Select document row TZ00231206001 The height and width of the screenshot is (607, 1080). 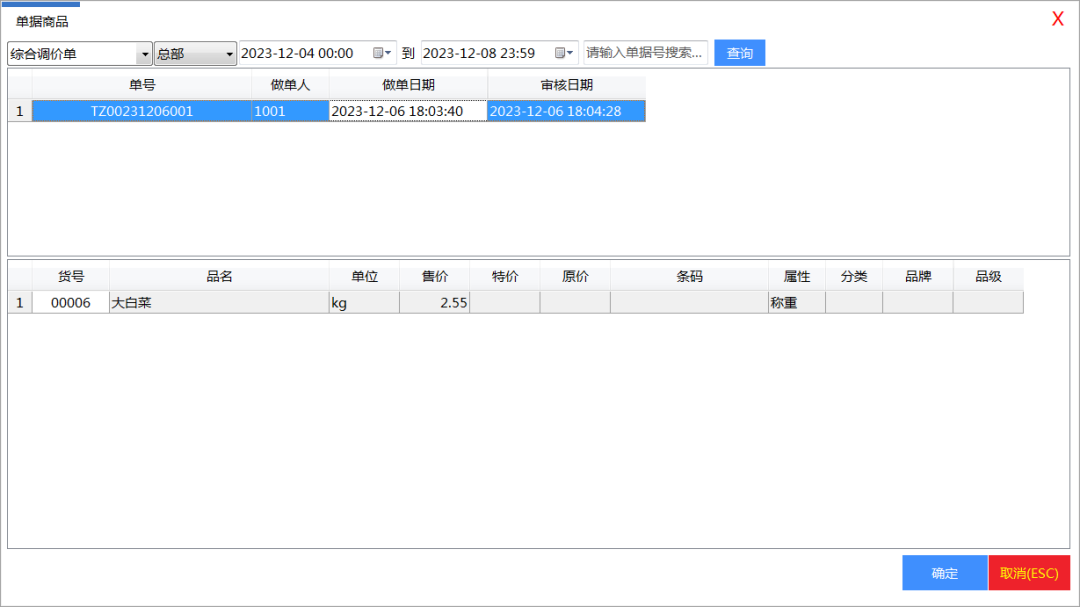click(x=142, y=111)
